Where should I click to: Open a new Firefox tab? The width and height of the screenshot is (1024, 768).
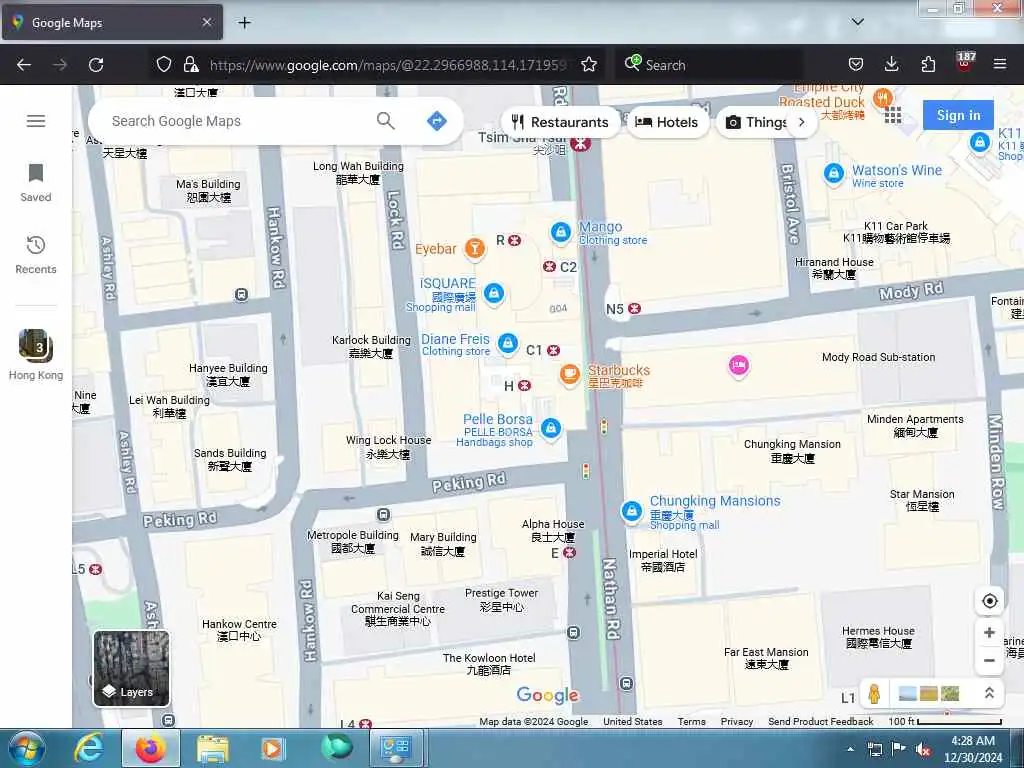[x=244, y=23]
